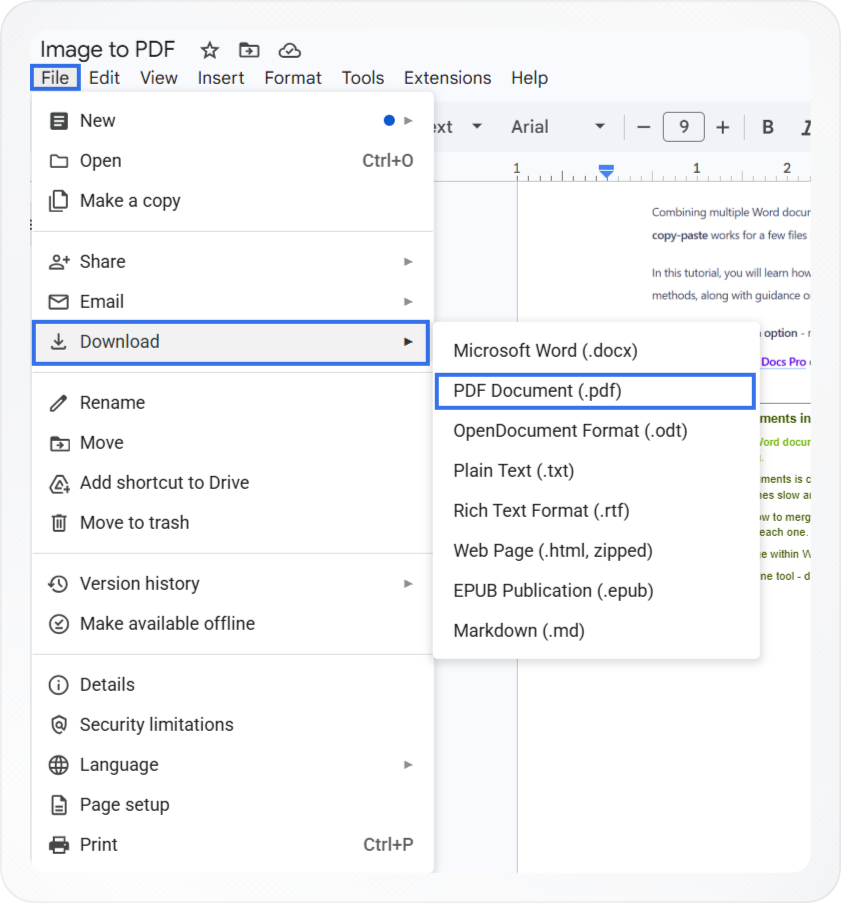Click the Print printer icon
The height and width of the screenshot is (903, 841).
pos(60,845)
